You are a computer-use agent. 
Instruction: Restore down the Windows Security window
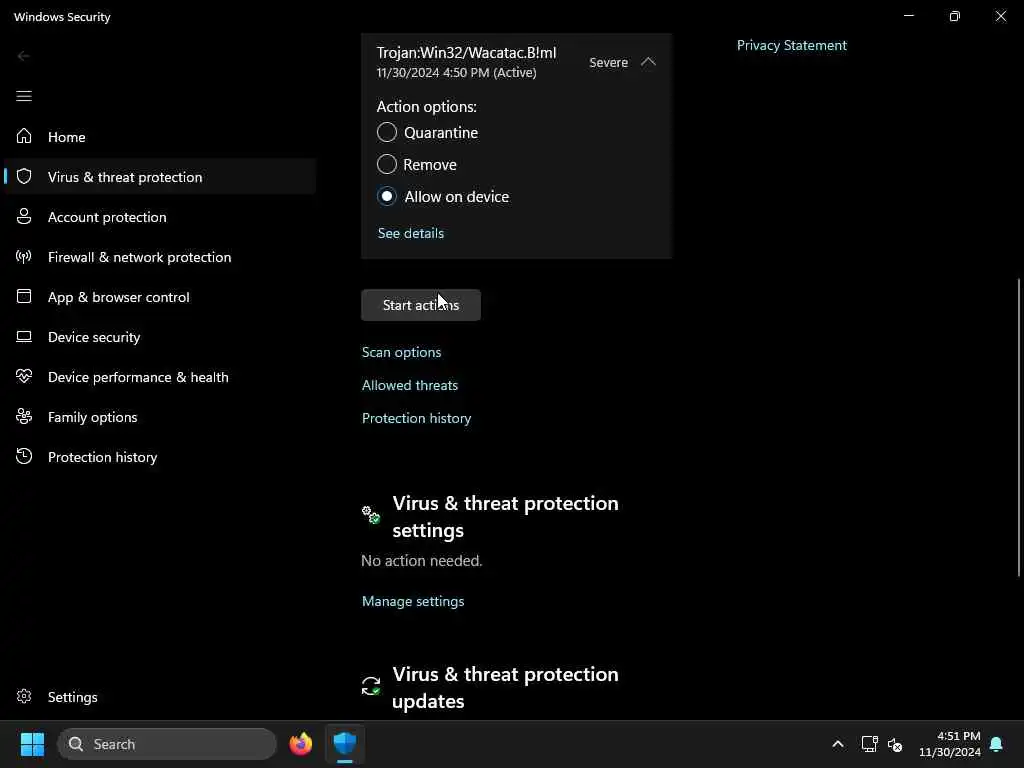click(x=954, y=16)
